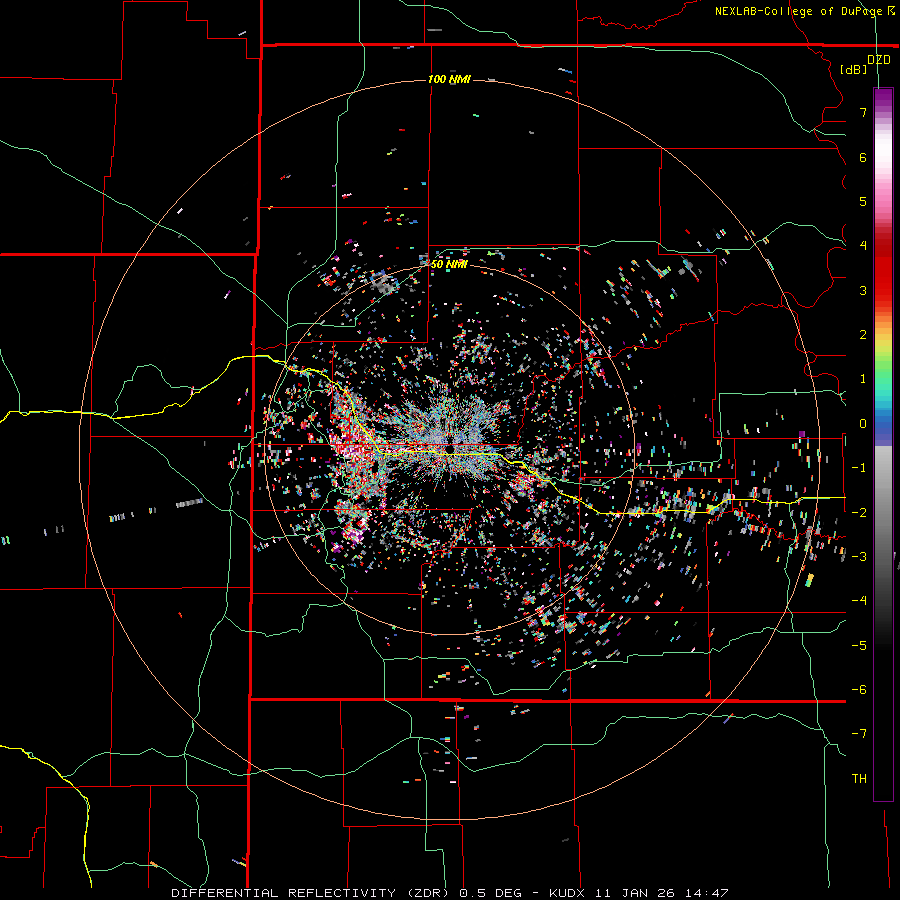Click the '-7' value on color scale
Viewport: 900px width, 900px height.
(859, 734)
